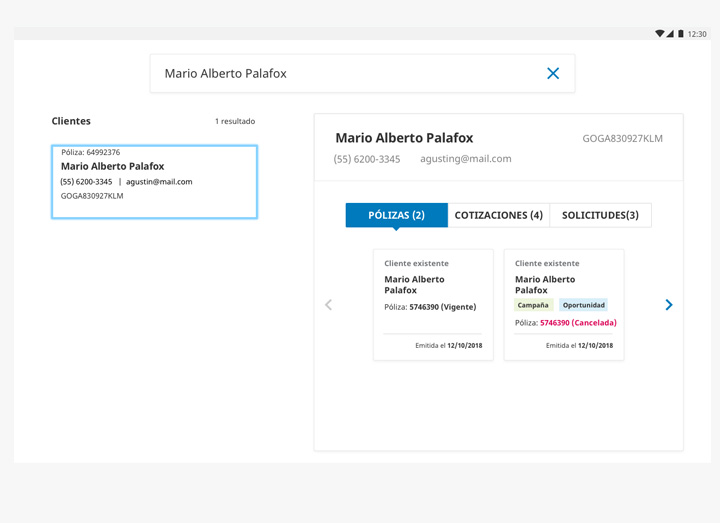Click the Wi-Fi status icon
This screenshot has width=720, height=523.
coord(659,34)
